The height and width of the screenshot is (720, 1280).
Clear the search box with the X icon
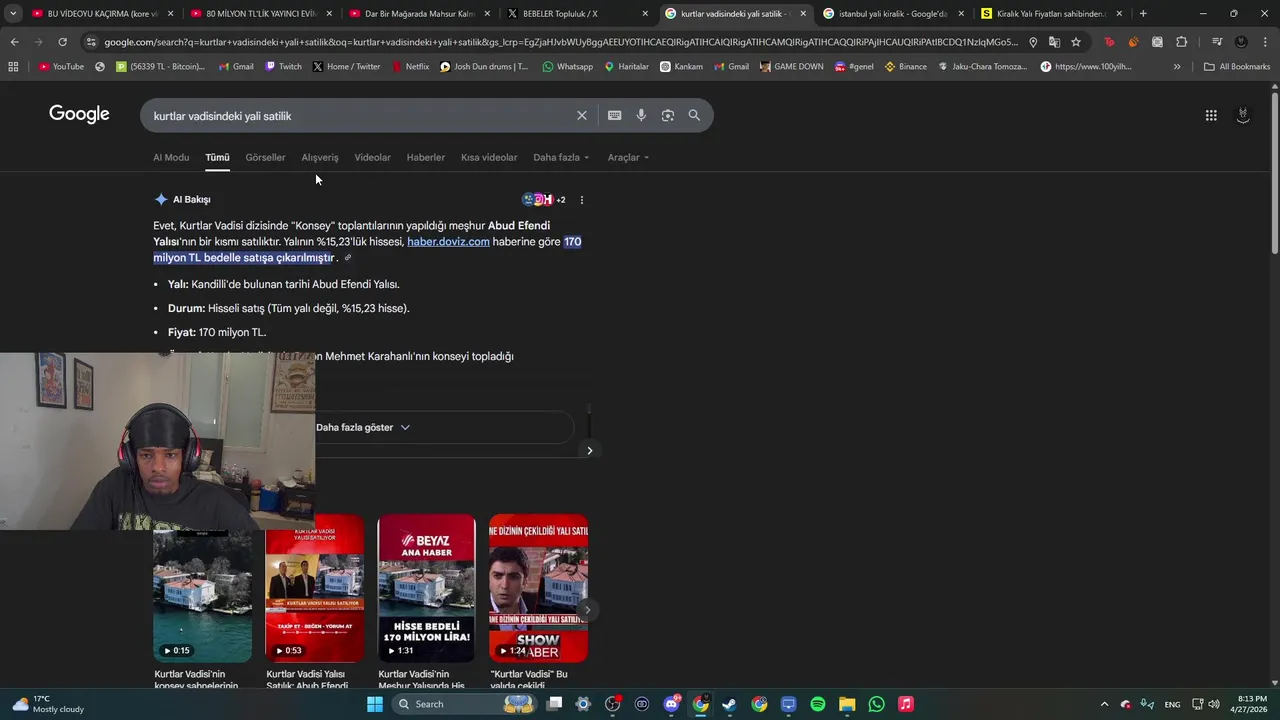[581, 115]
